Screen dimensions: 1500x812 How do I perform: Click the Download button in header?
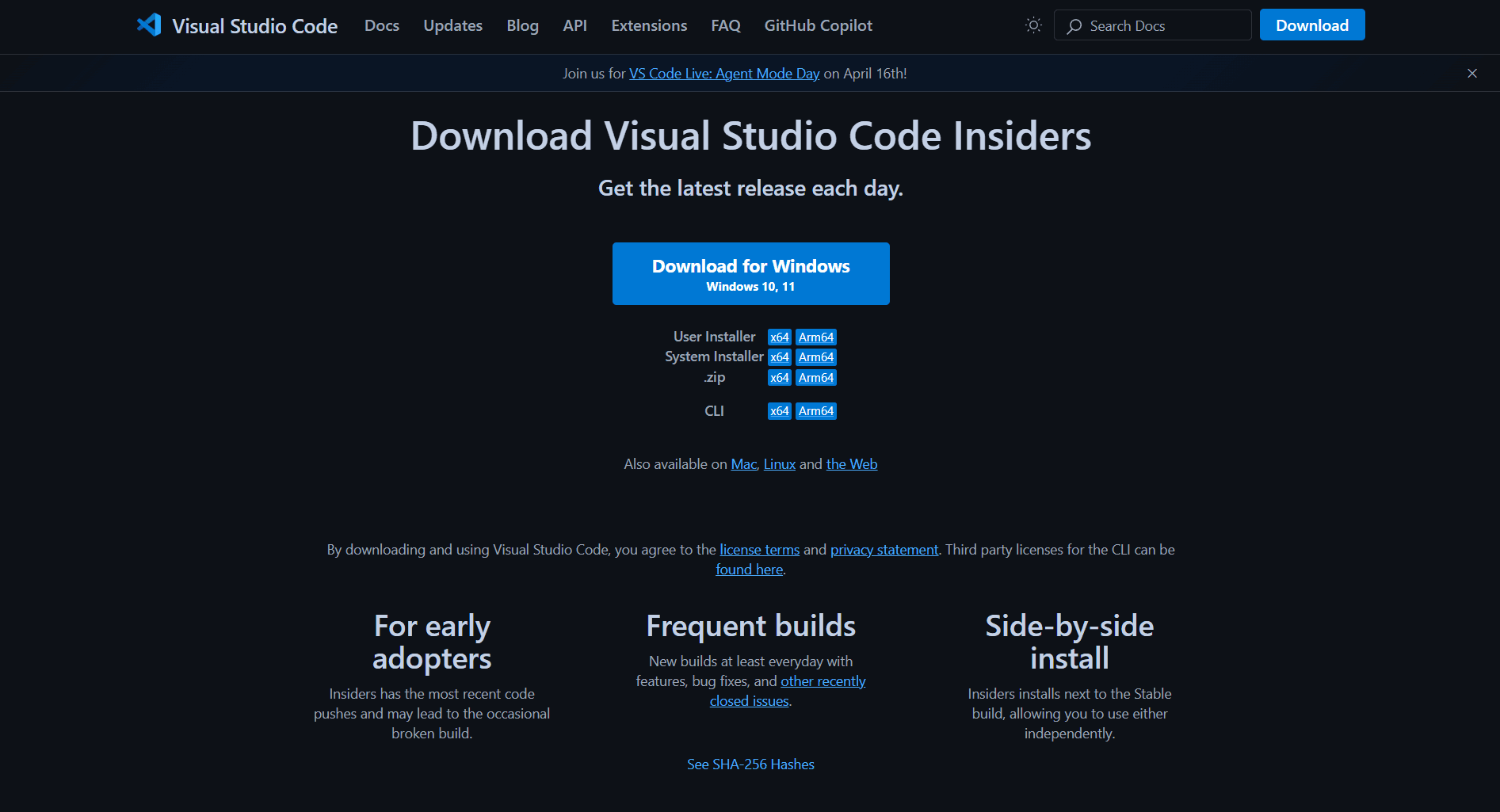(x=1312, y=25)
